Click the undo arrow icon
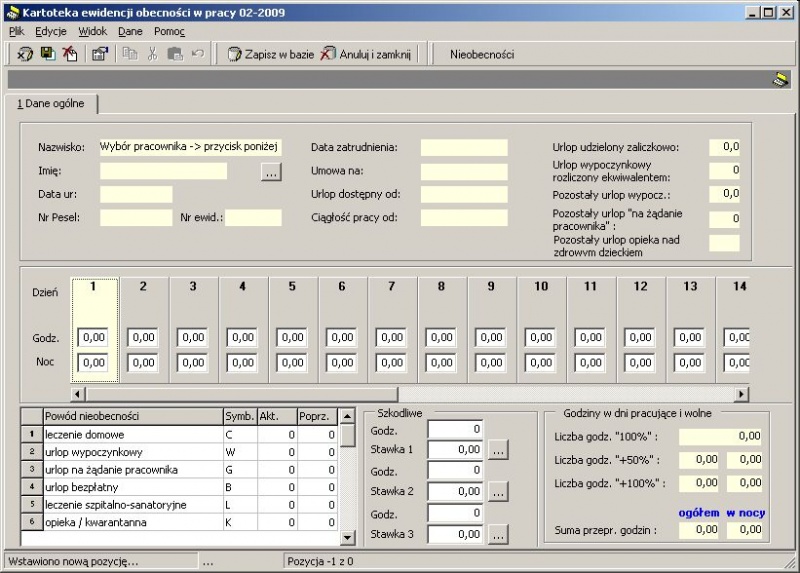This screenshot has width=800, height=573. point(197,54)
